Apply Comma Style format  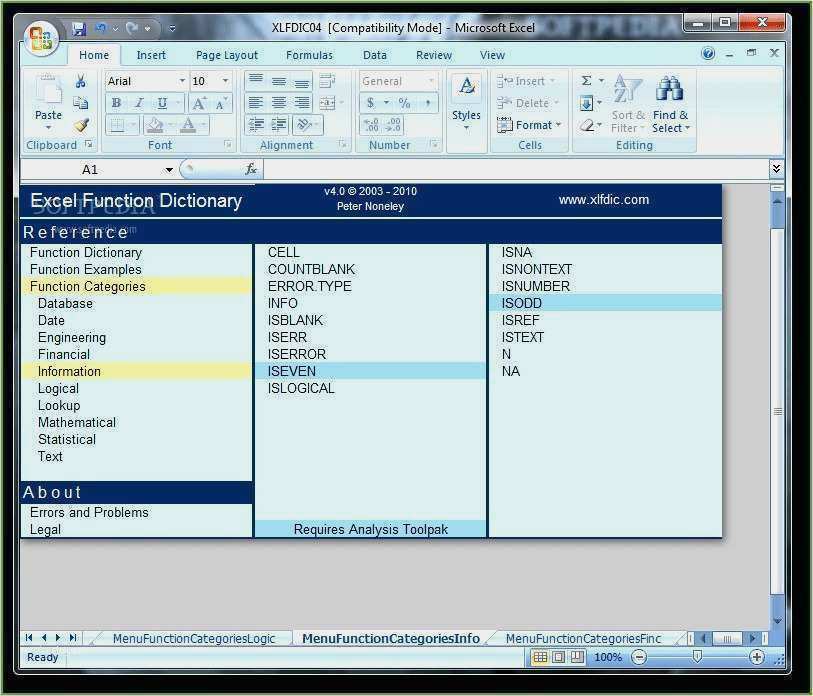coord(428,103)
